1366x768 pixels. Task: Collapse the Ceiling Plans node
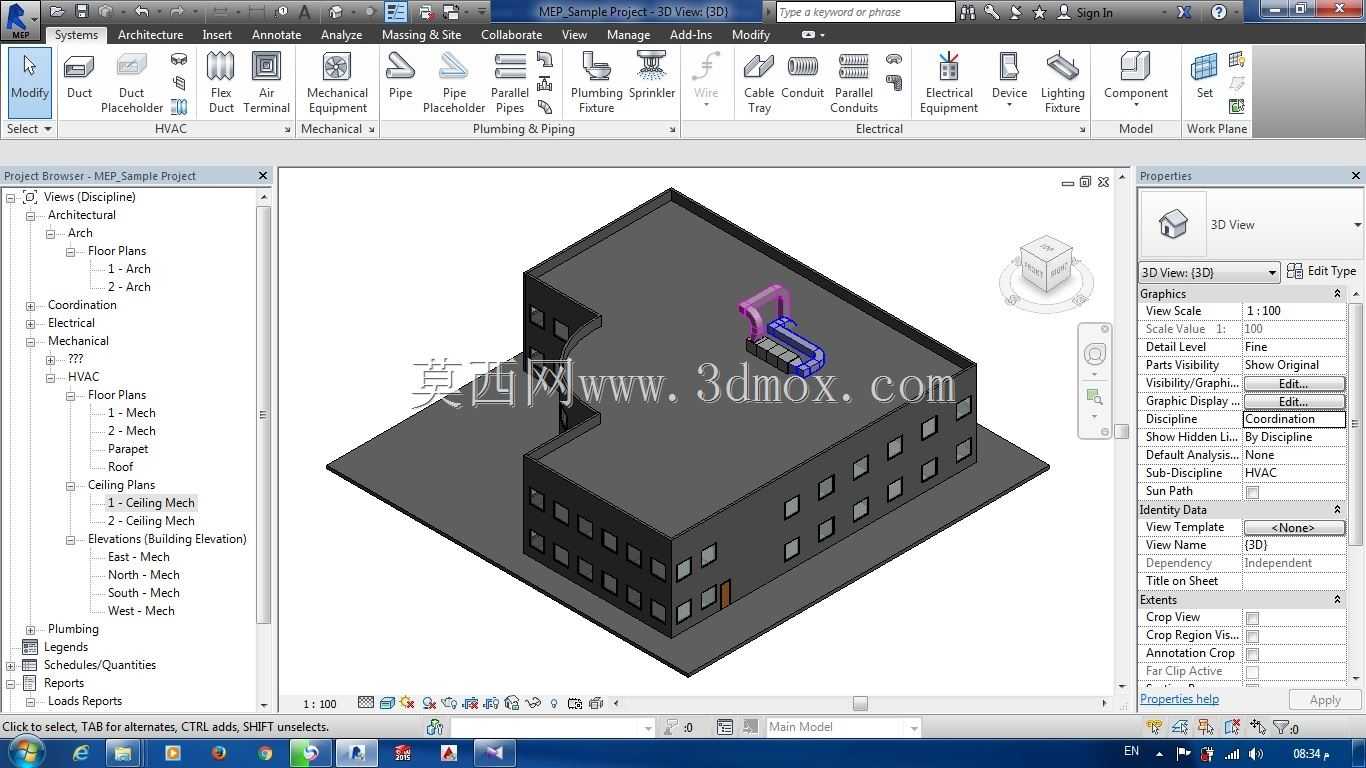point(71,485)
